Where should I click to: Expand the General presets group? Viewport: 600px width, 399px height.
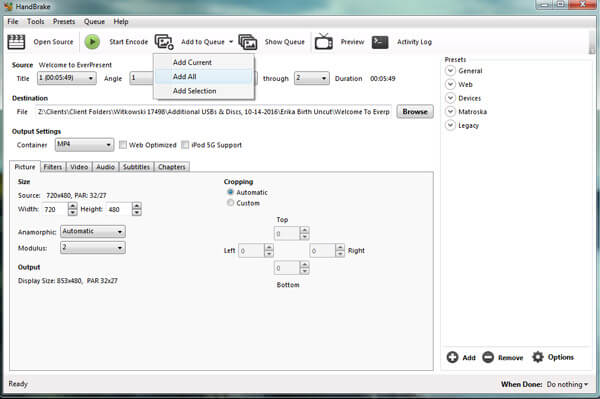450,71
